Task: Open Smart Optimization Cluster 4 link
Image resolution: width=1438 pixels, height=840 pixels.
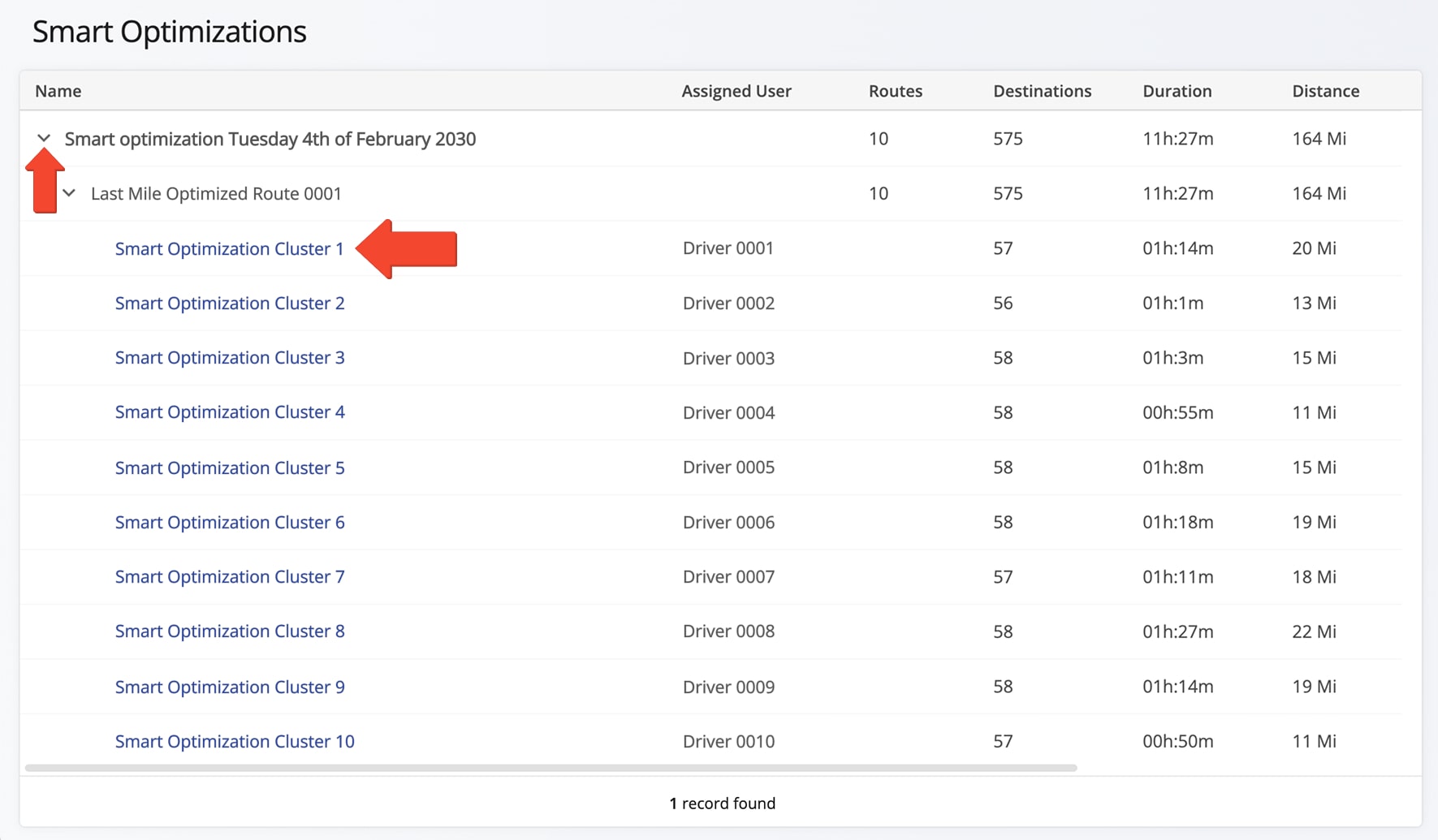Action: click(230, 411)
